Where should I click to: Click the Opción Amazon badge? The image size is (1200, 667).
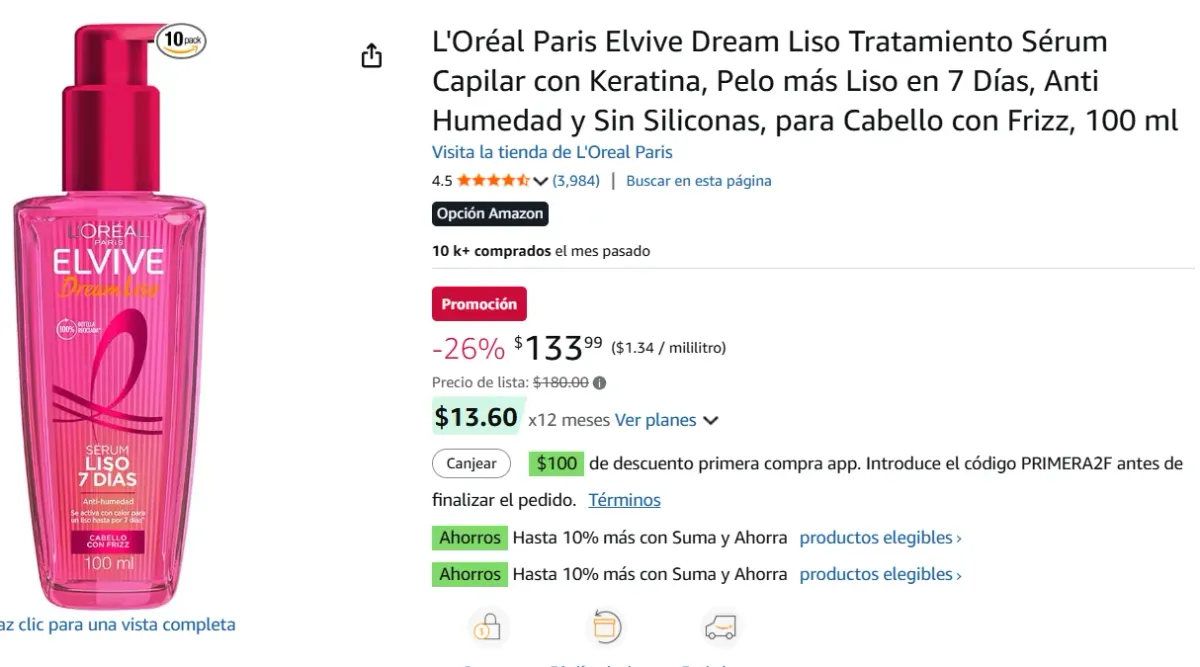489,213
